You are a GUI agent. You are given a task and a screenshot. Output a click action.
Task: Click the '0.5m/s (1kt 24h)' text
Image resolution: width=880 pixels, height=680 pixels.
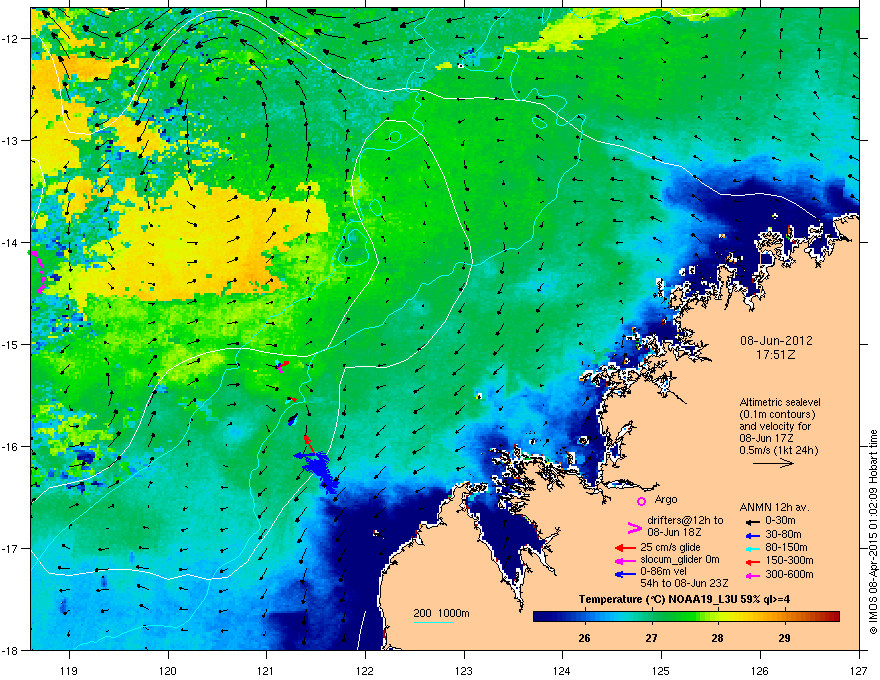[778, 450]
